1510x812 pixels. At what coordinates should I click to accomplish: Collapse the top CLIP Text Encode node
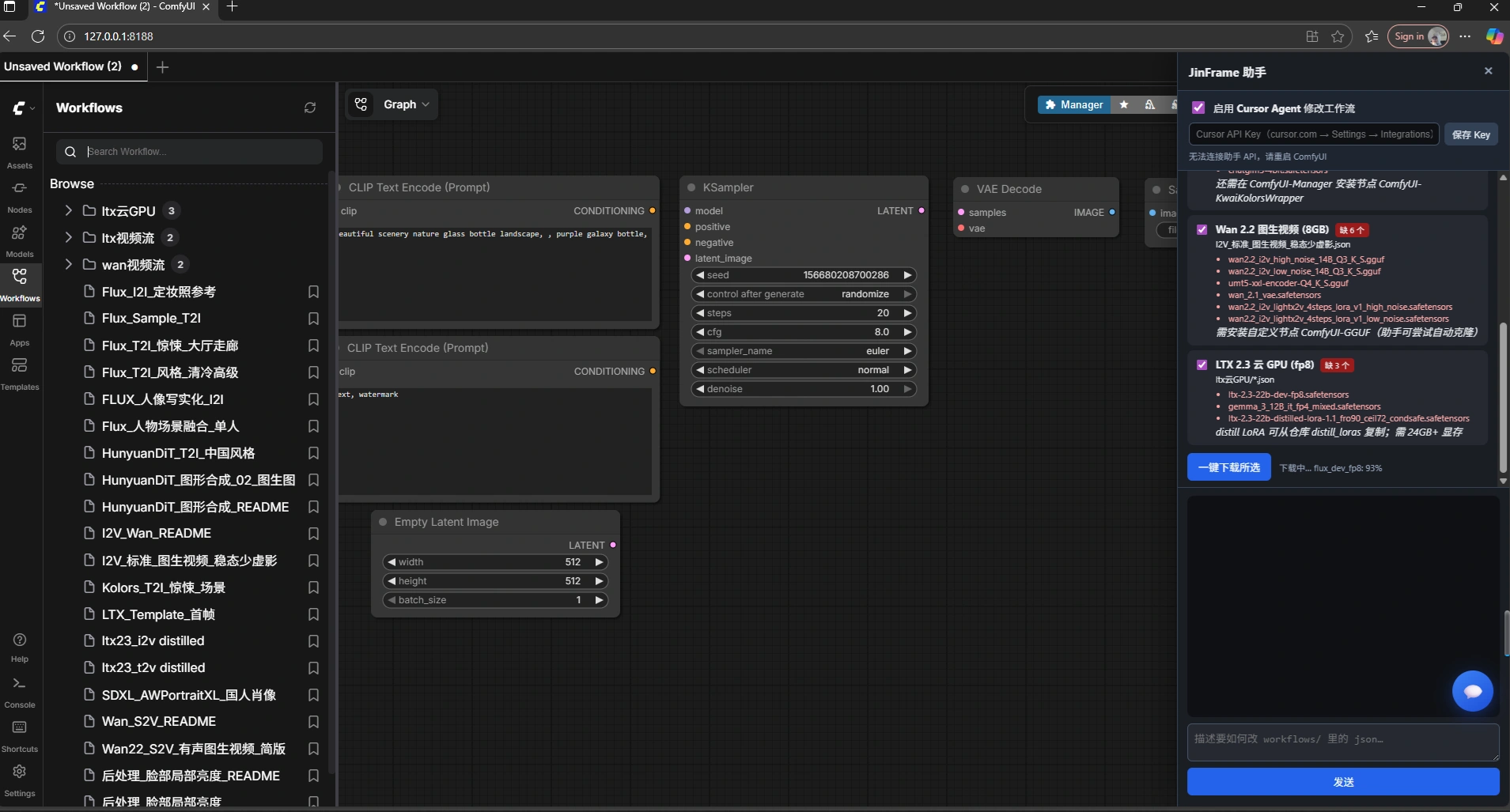[x=340, y=187]
